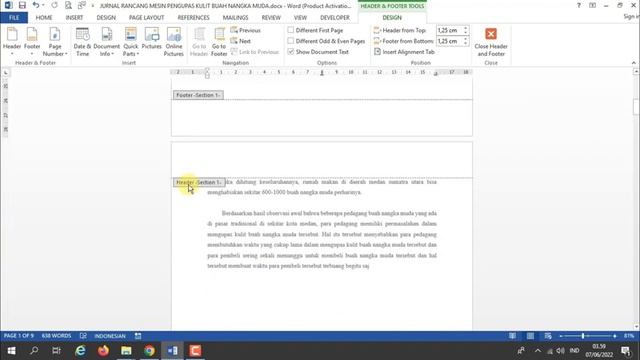Click proofing errors icon in status bar
The width and height of the screenshot is (640, 360).
(x=83, y=336)
